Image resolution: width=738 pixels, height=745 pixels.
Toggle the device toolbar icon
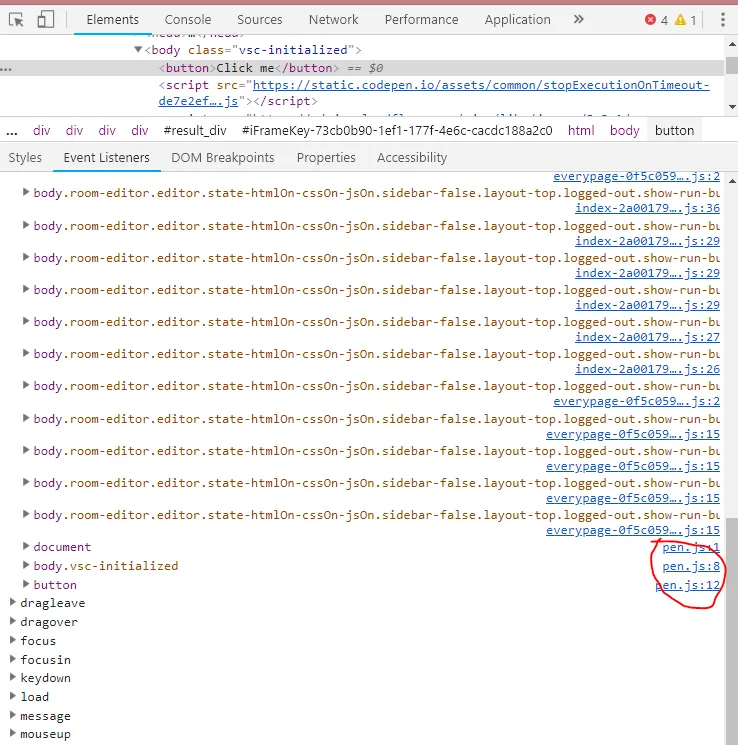[46, 20]
